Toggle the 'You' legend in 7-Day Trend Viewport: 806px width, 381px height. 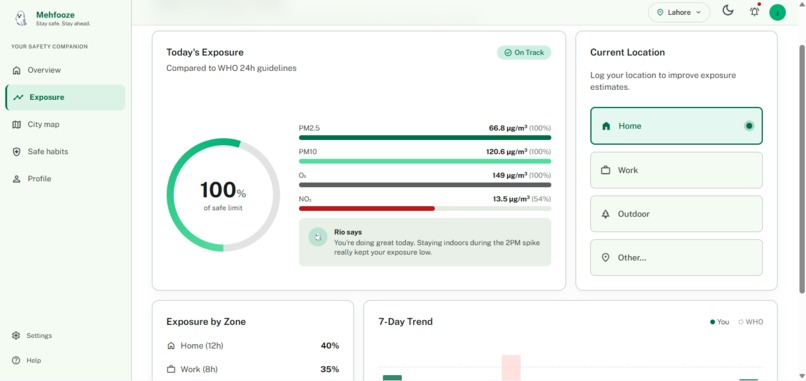tap(720, 322)
